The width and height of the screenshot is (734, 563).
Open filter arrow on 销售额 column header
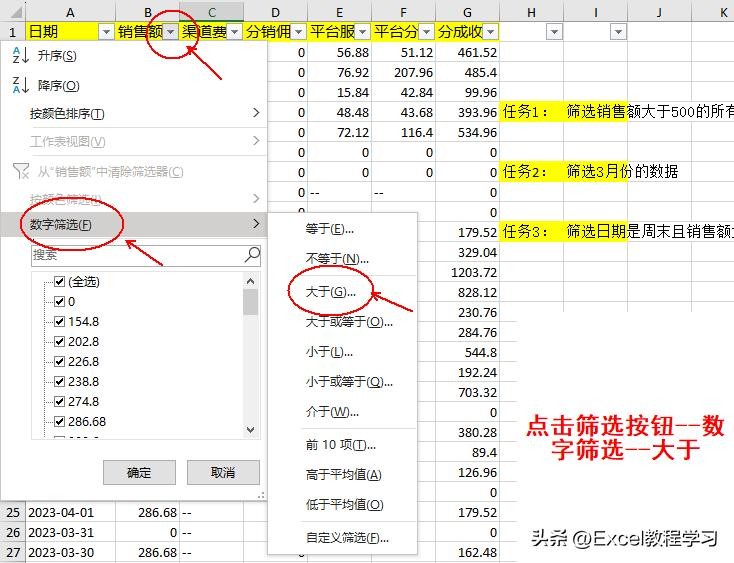171,32
